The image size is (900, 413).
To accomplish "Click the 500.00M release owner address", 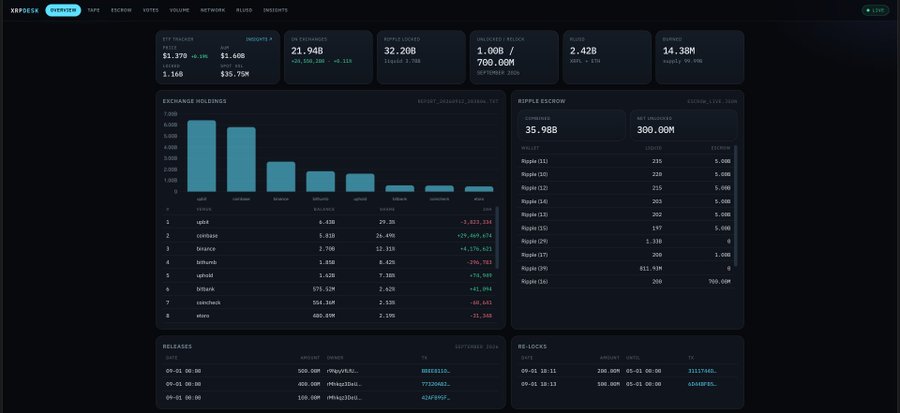I will point(343,371).
